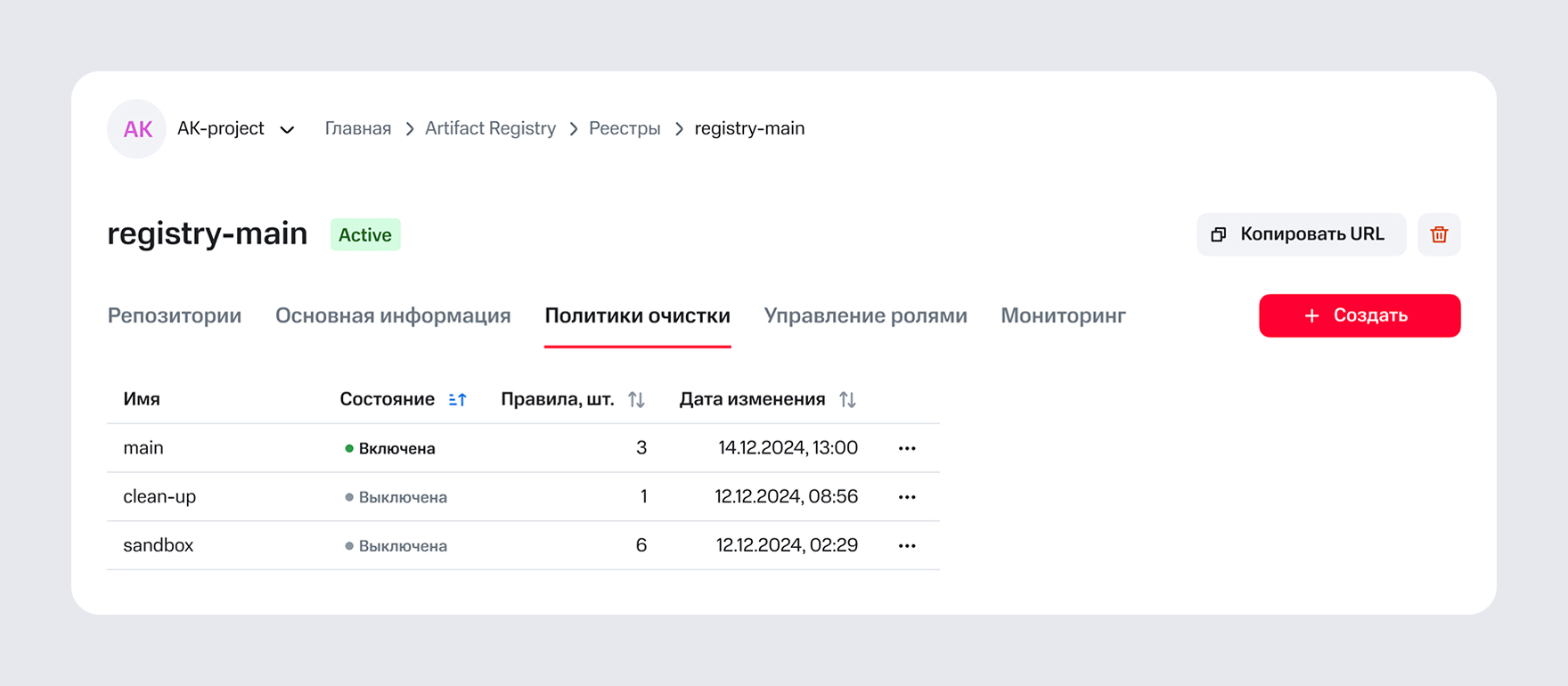Image resolution: width=1568 pixels, height=686 pixels.
Task: Select the Управление ролями tab
Action: click(x=865, y=315)
